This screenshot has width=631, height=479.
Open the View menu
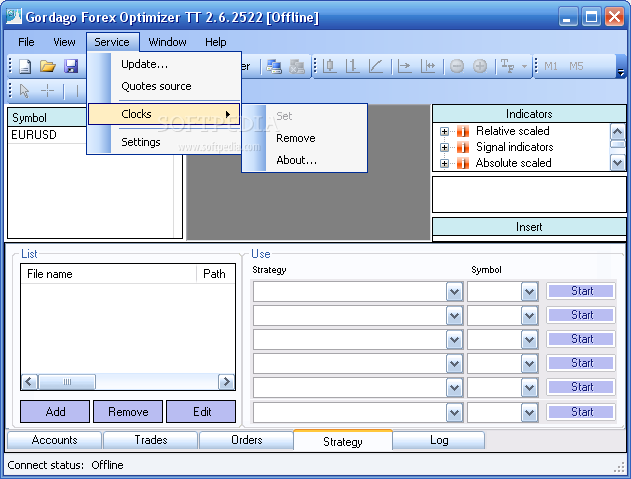(64, 42)
